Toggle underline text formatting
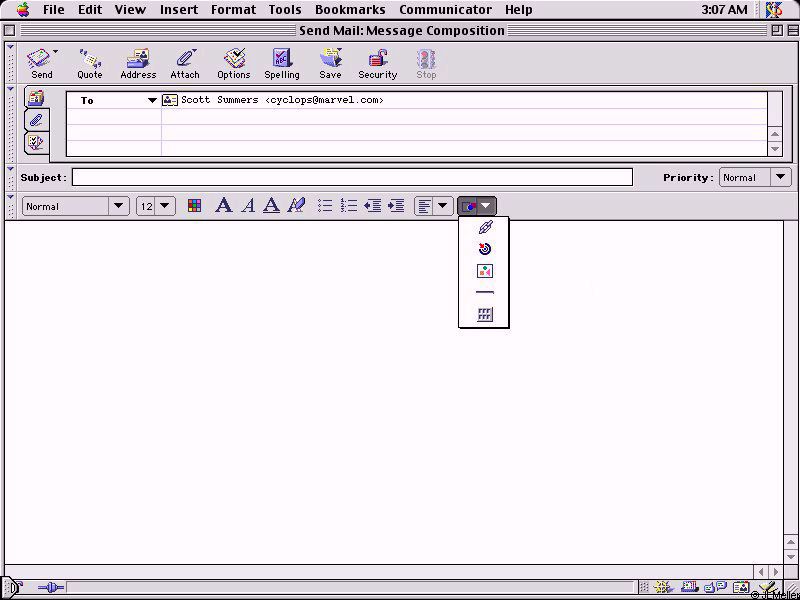 [x=271, y=206]
